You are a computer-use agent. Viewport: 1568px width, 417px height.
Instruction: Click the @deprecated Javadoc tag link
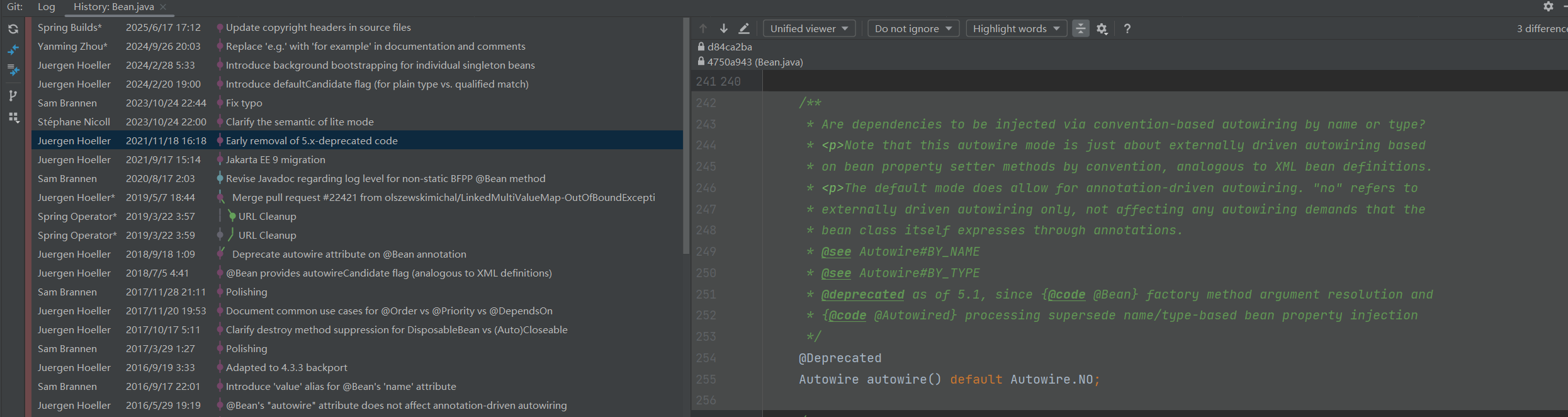[862, 294]
